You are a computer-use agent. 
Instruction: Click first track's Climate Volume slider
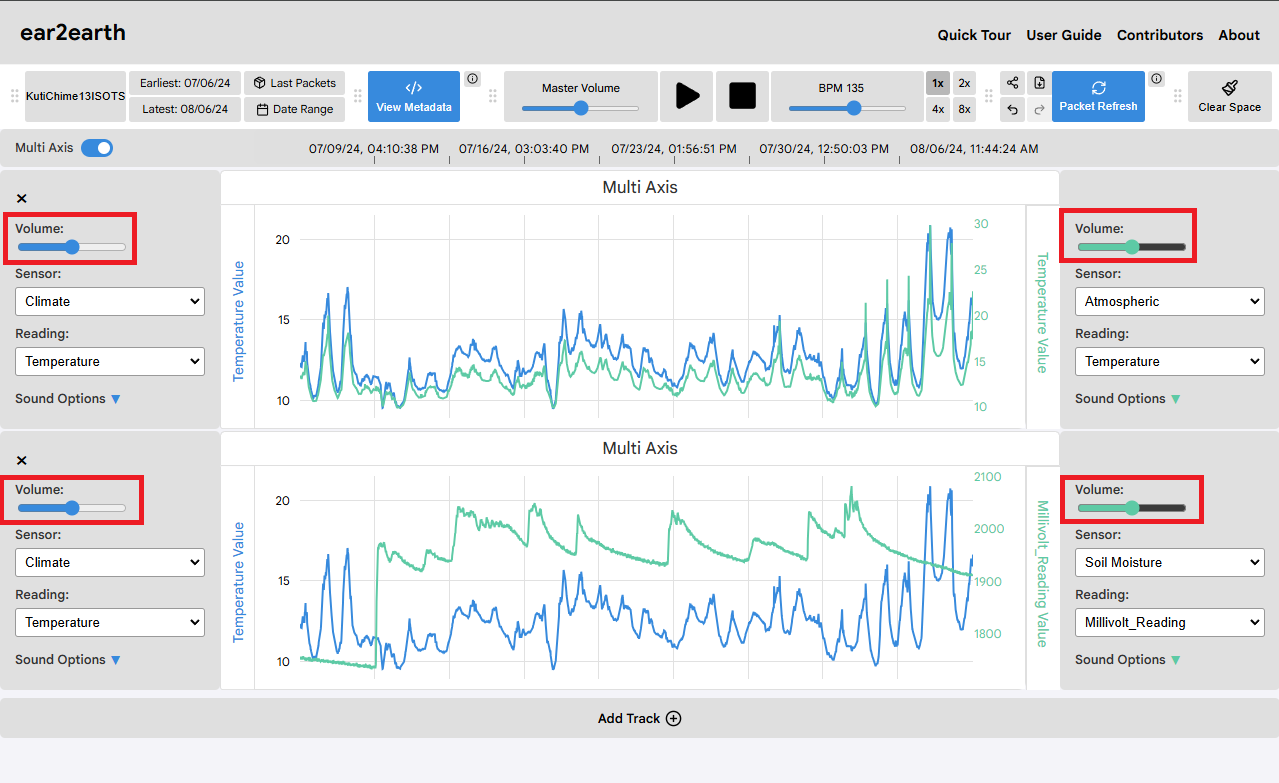[x=72, y=247]
